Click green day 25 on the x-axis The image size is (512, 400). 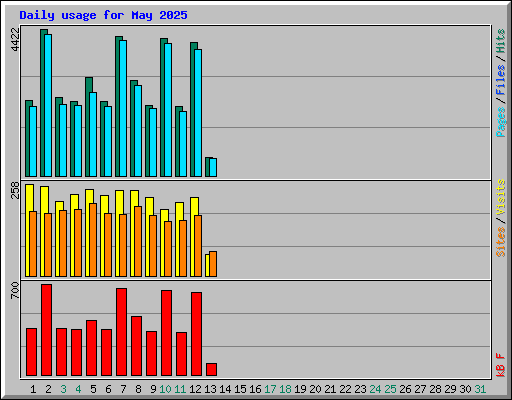point(390,389)
